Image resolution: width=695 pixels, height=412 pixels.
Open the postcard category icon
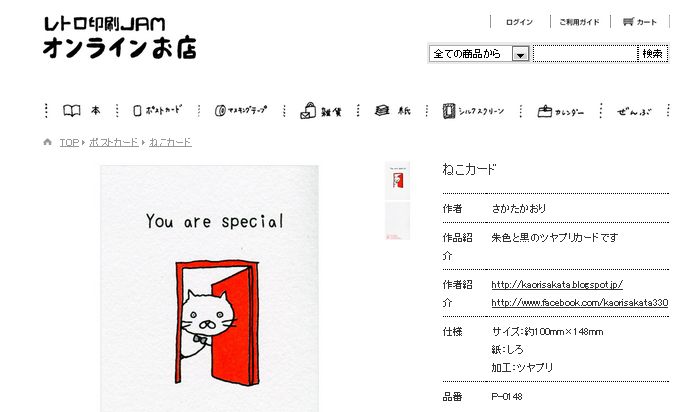click(137, 111)
